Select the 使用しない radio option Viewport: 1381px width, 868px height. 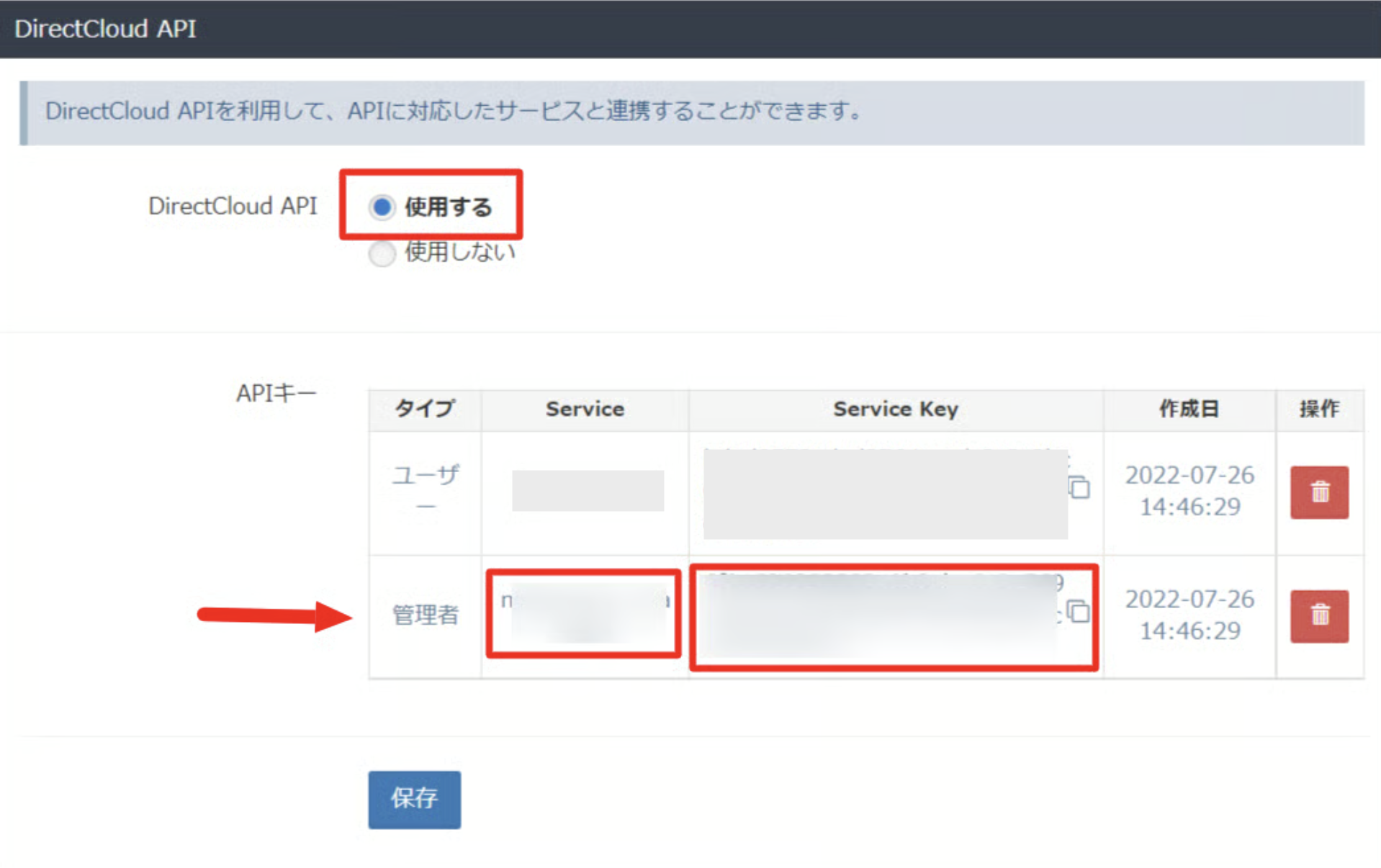tap(382, 253)
